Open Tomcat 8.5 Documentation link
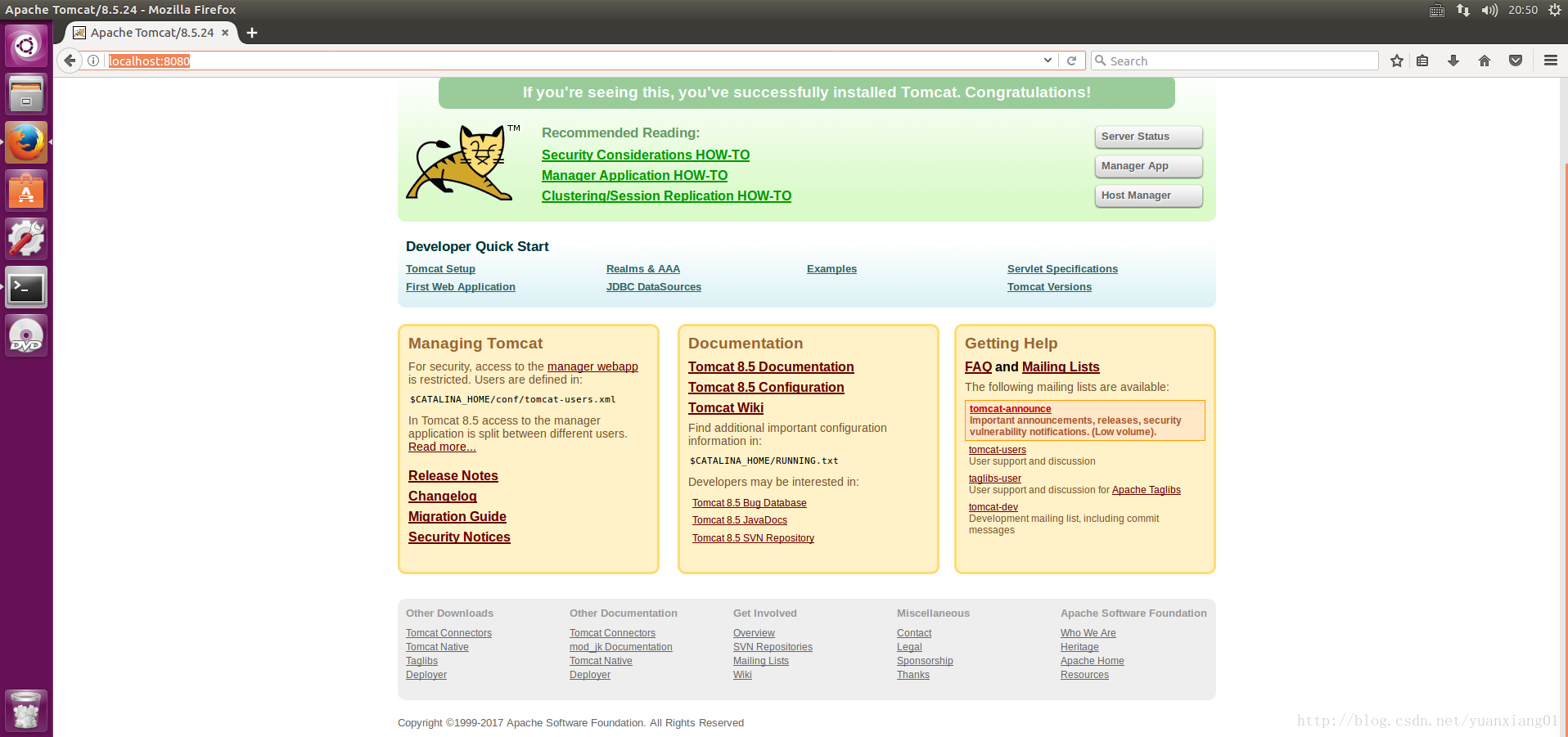The image size is (1568, 737). pyautogui.click(x=771, y=367)
